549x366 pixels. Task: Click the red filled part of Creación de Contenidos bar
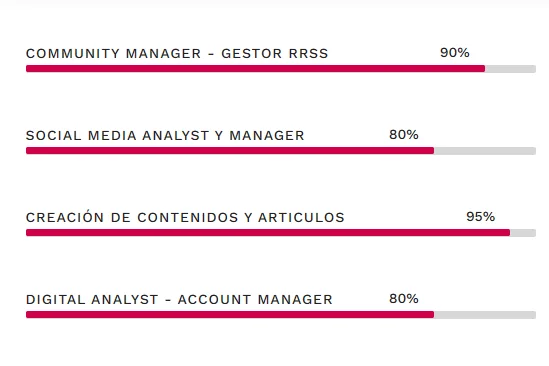268,233
